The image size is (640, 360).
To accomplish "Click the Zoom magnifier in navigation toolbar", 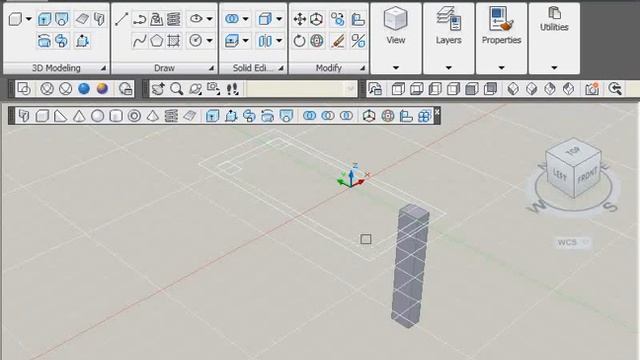I will [177, 89].
